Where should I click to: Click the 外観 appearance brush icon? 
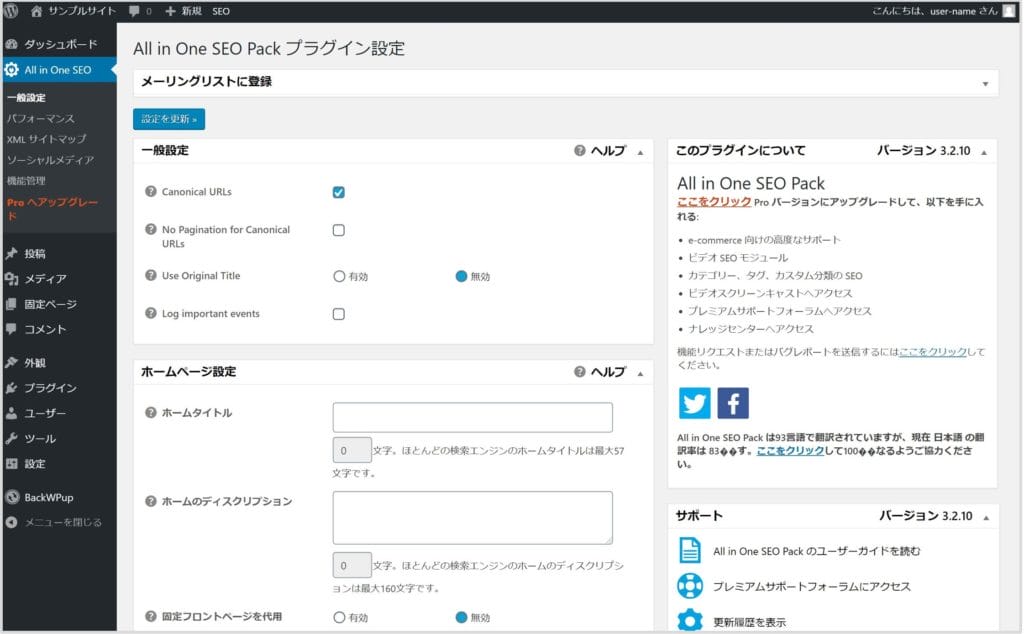[x=11, y=362]
